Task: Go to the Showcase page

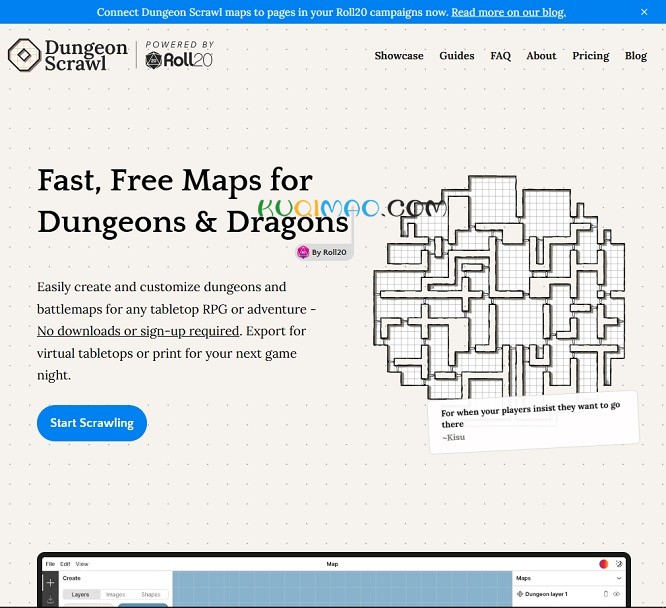Action: 399,56
